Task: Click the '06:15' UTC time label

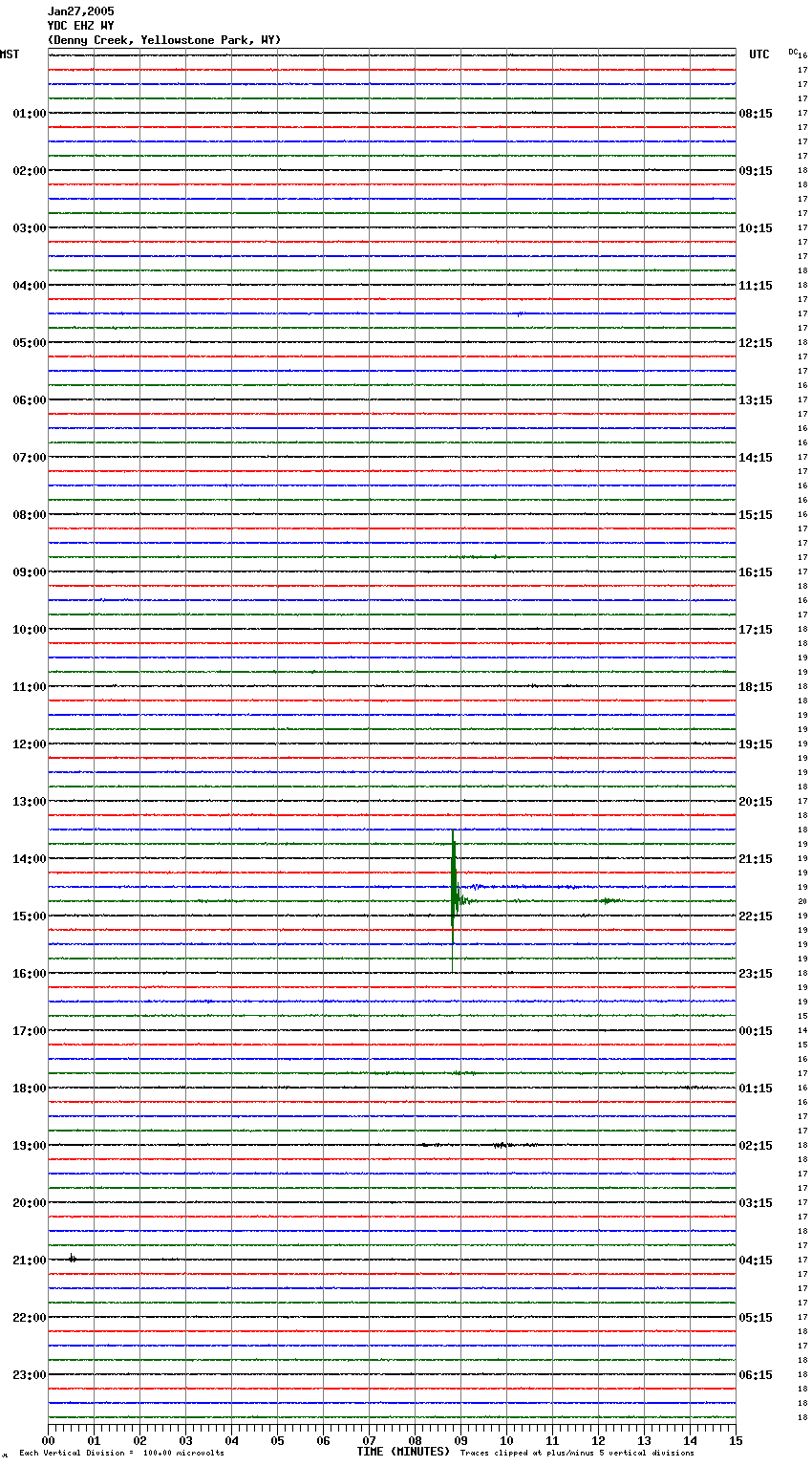Action: pos(756,1375)
